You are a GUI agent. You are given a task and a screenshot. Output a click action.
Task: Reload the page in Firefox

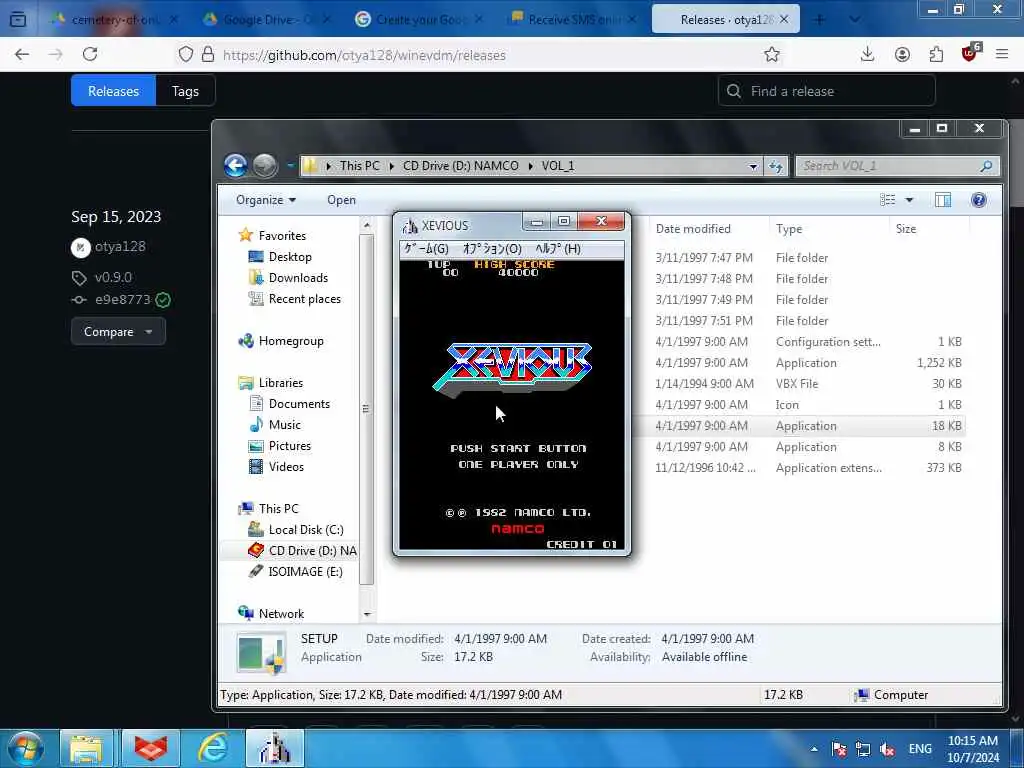tap(90, 54)
